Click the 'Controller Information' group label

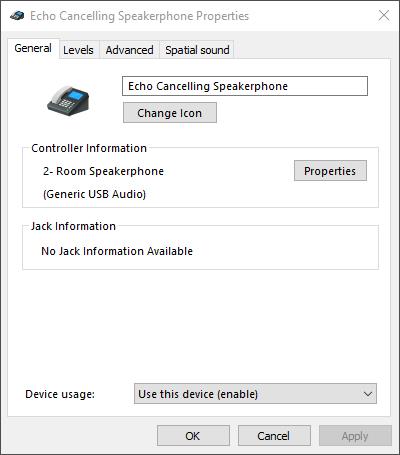(89, 148)
